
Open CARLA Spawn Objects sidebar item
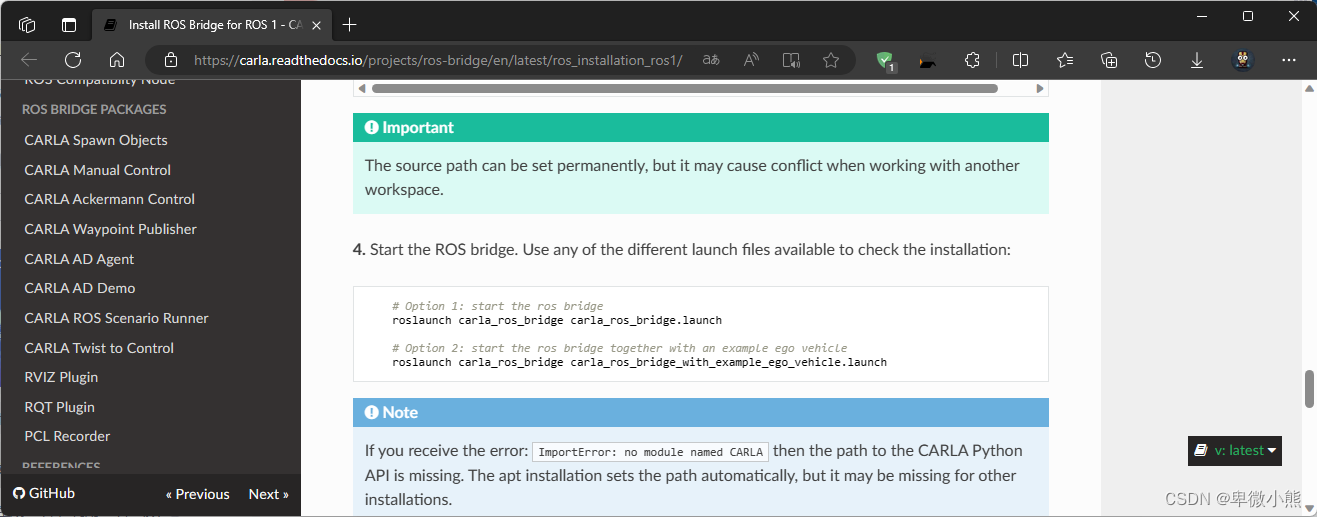coord(96,140)
